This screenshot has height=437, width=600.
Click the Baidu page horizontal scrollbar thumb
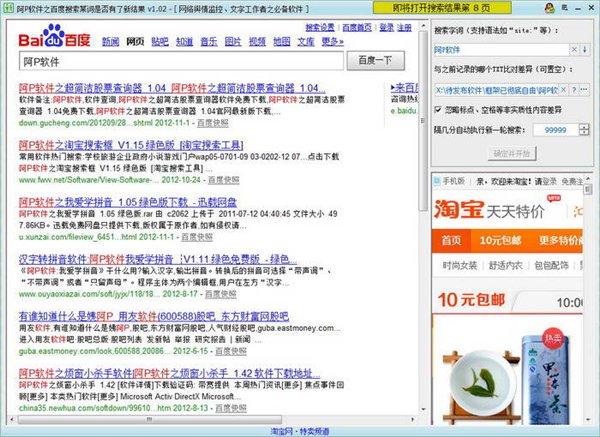(150, 419)
